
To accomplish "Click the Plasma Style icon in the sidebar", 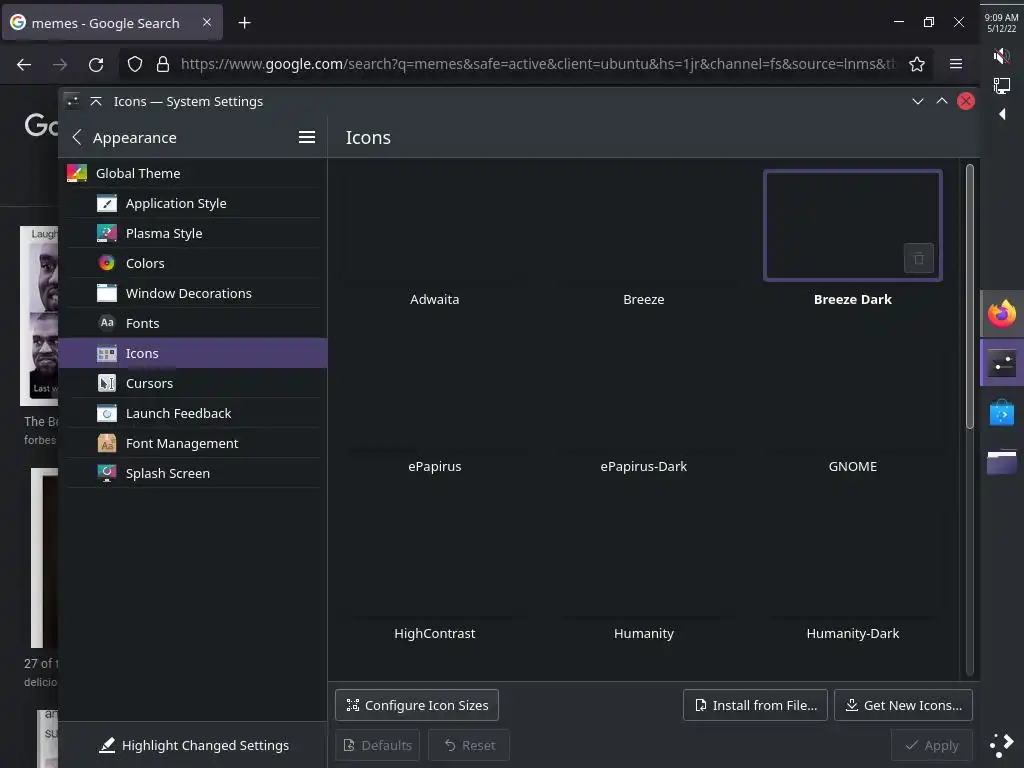I will tap(106, 233).
